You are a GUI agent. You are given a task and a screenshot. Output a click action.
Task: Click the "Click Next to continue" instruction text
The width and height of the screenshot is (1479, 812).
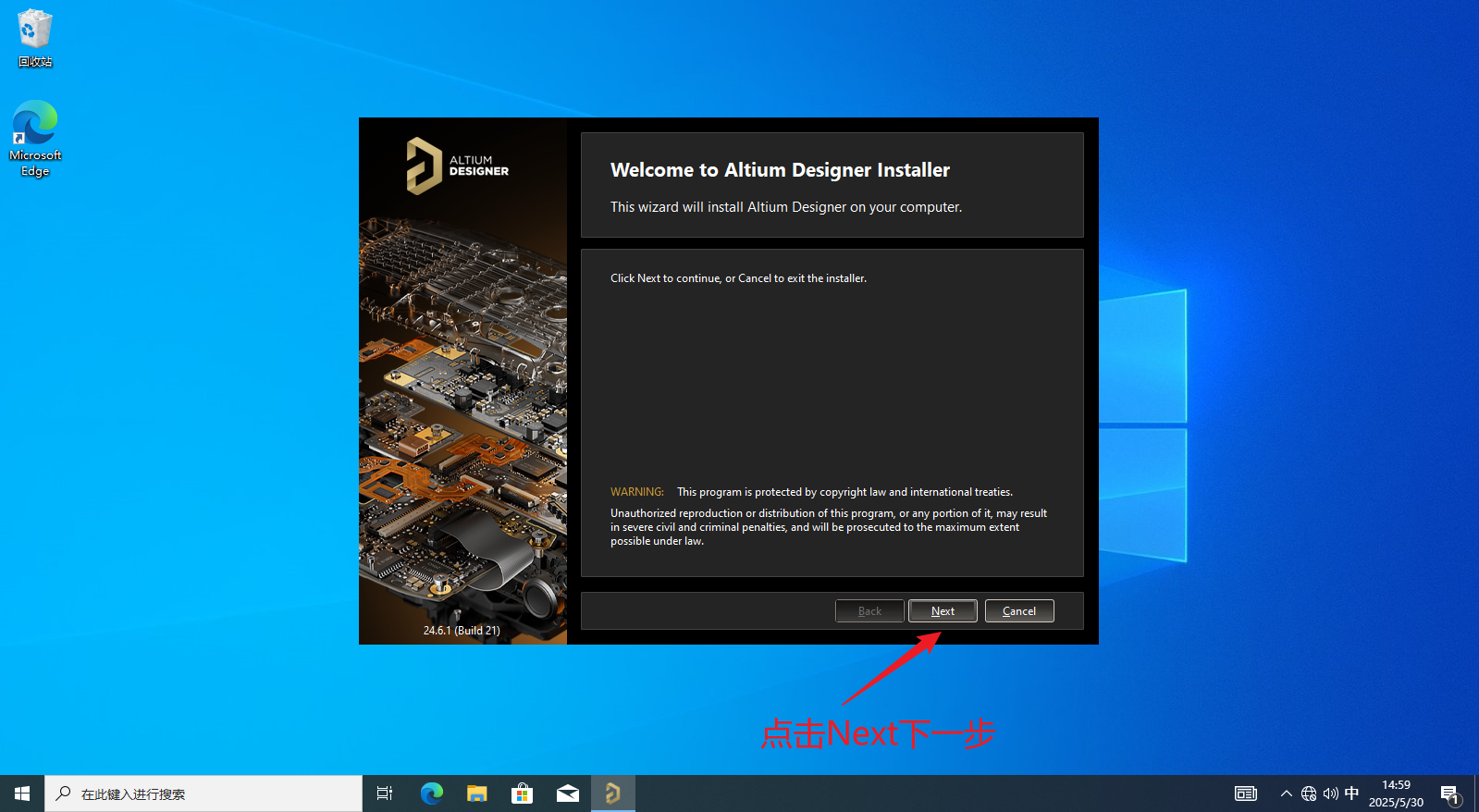pyautogui.click(x=738, y=278)
